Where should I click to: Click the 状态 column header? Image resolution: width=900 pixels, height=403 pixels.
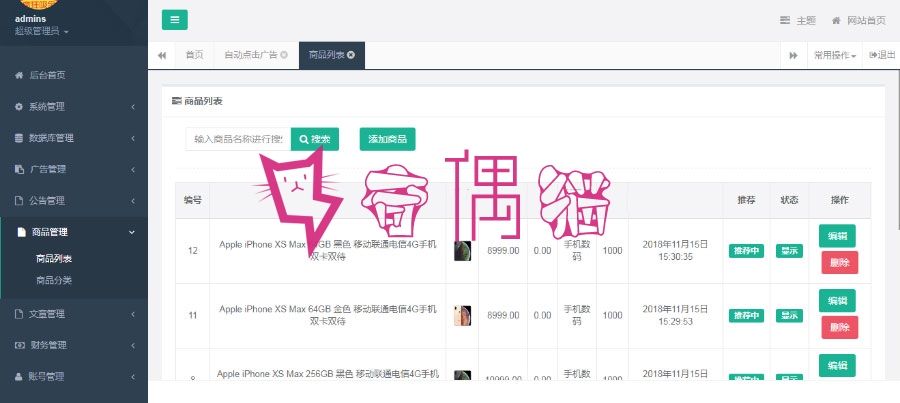click(x=789, y=200)
